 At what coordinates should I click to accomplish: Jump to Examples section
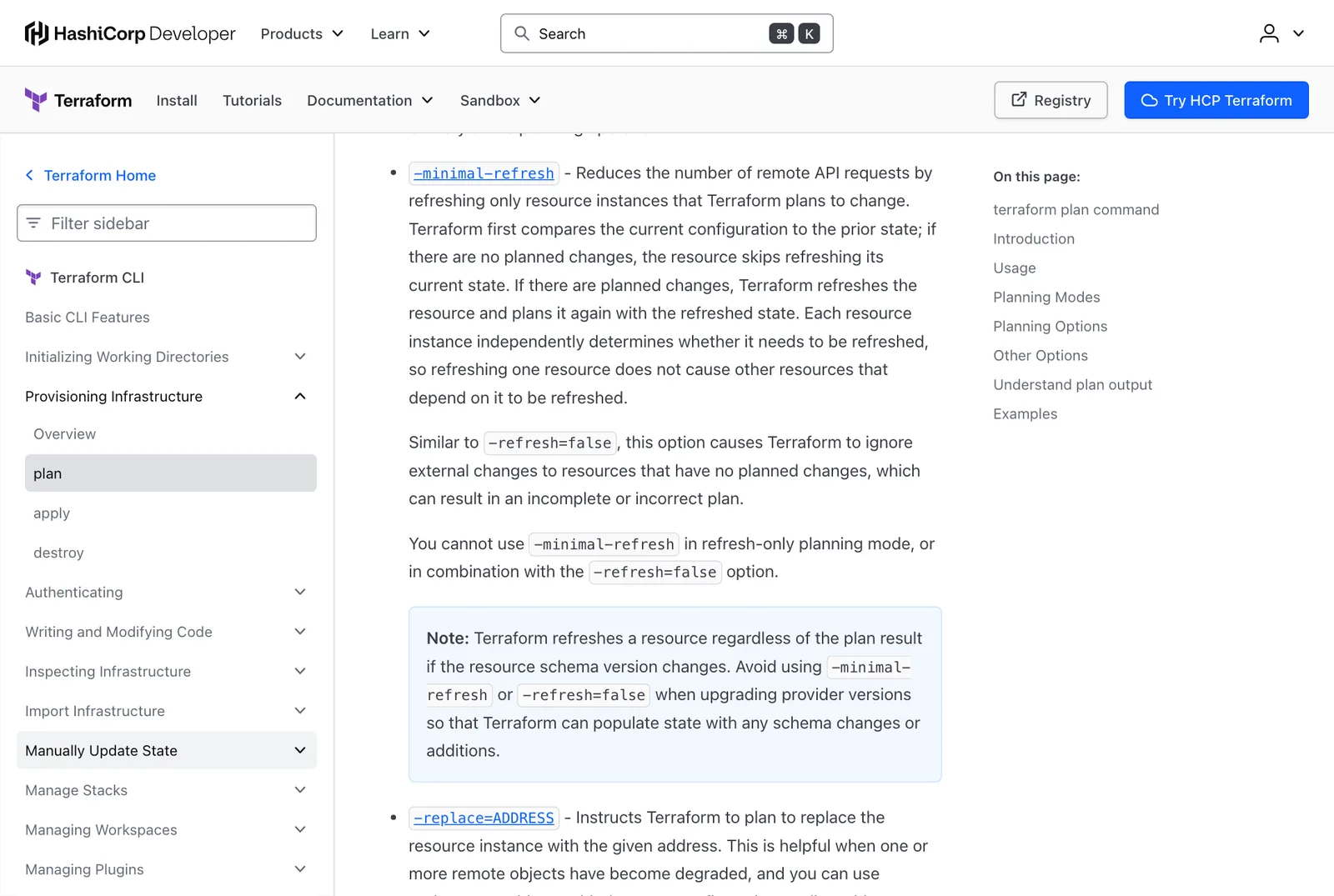[x=1025, y=414]
